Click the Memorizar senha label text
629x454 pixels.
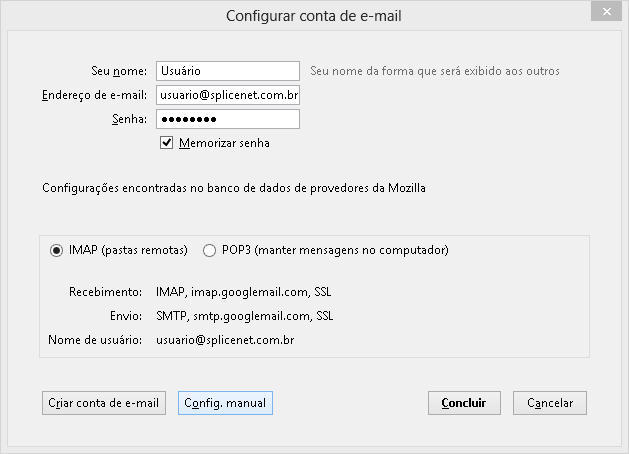pos(224,143)
